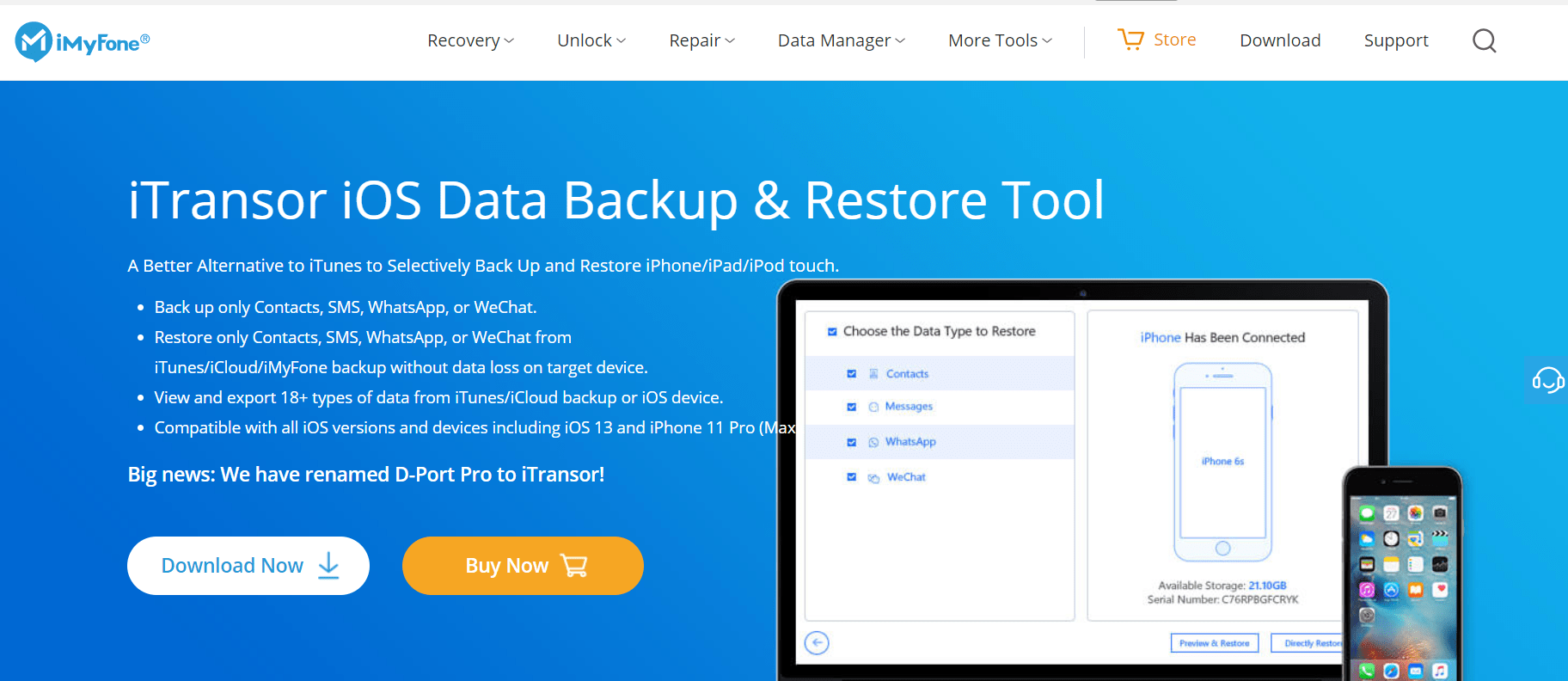Open the Download page link
The height and width of the screenshot is (681, 1568).
1280,40
